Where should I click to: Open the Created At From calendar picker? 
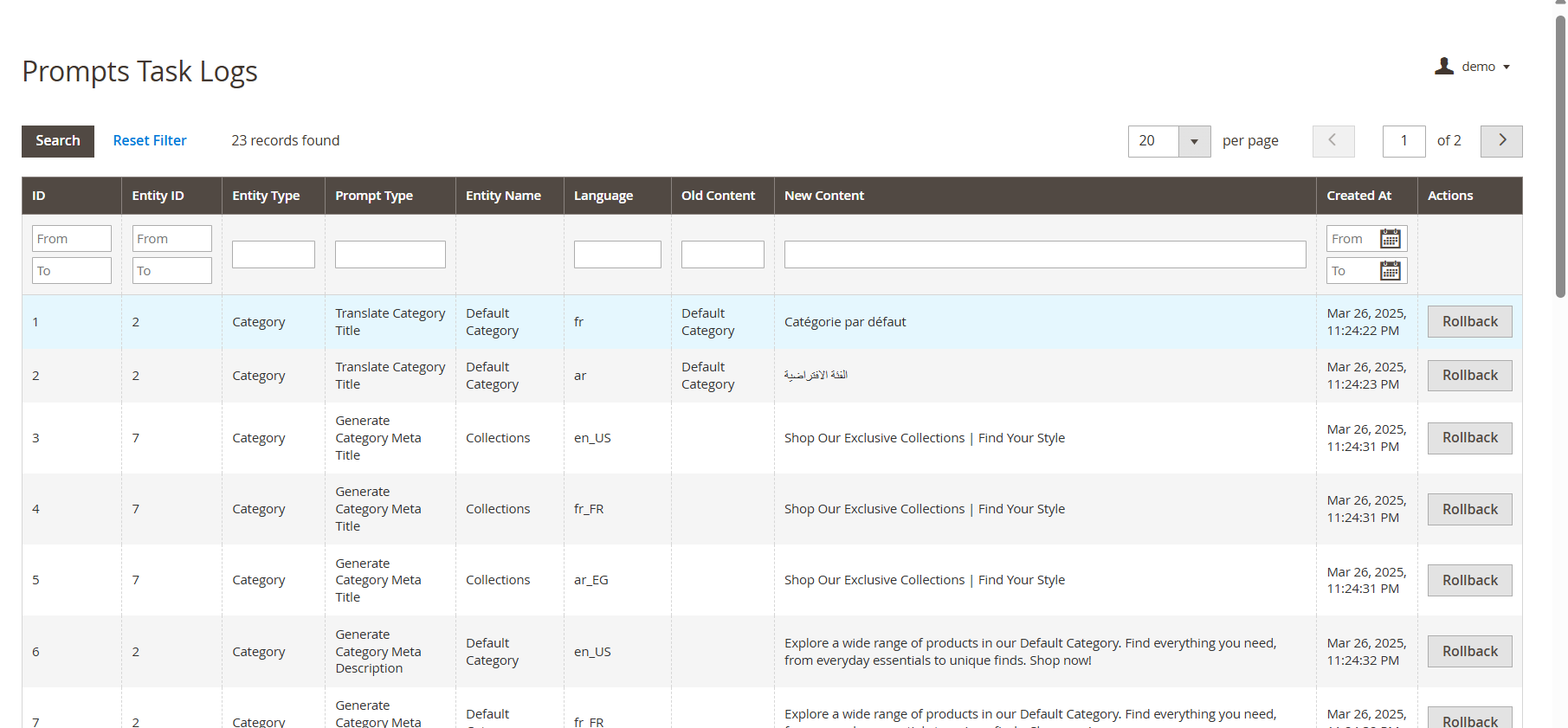point(1390,239)
